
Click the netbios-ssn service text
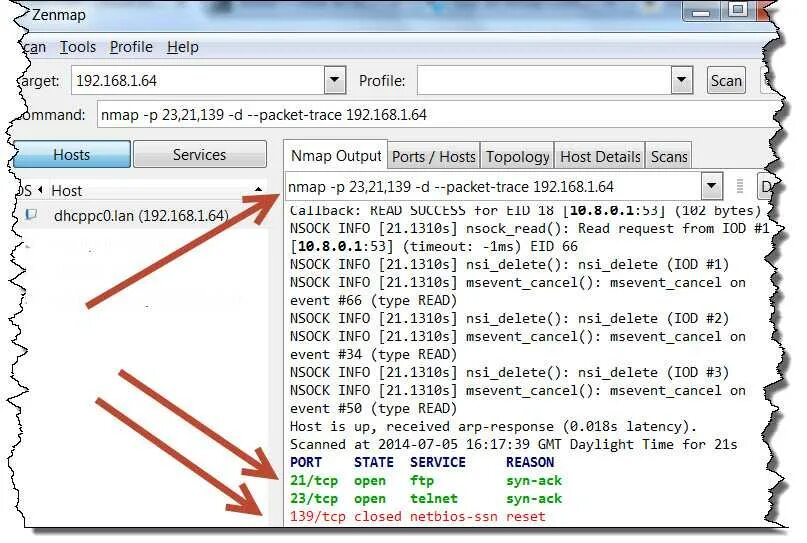click(454, 516)
